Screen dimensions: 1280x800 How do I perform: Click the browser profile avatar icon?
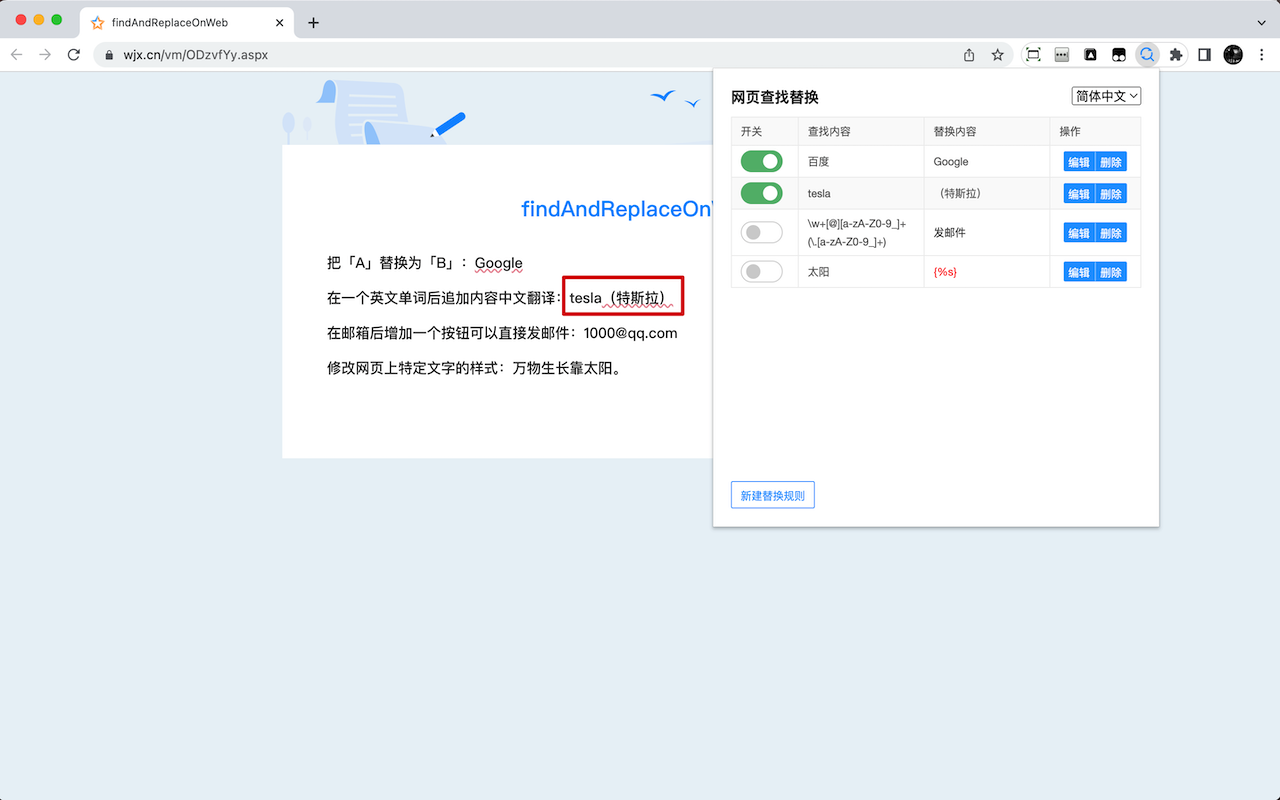point(1233,55)
